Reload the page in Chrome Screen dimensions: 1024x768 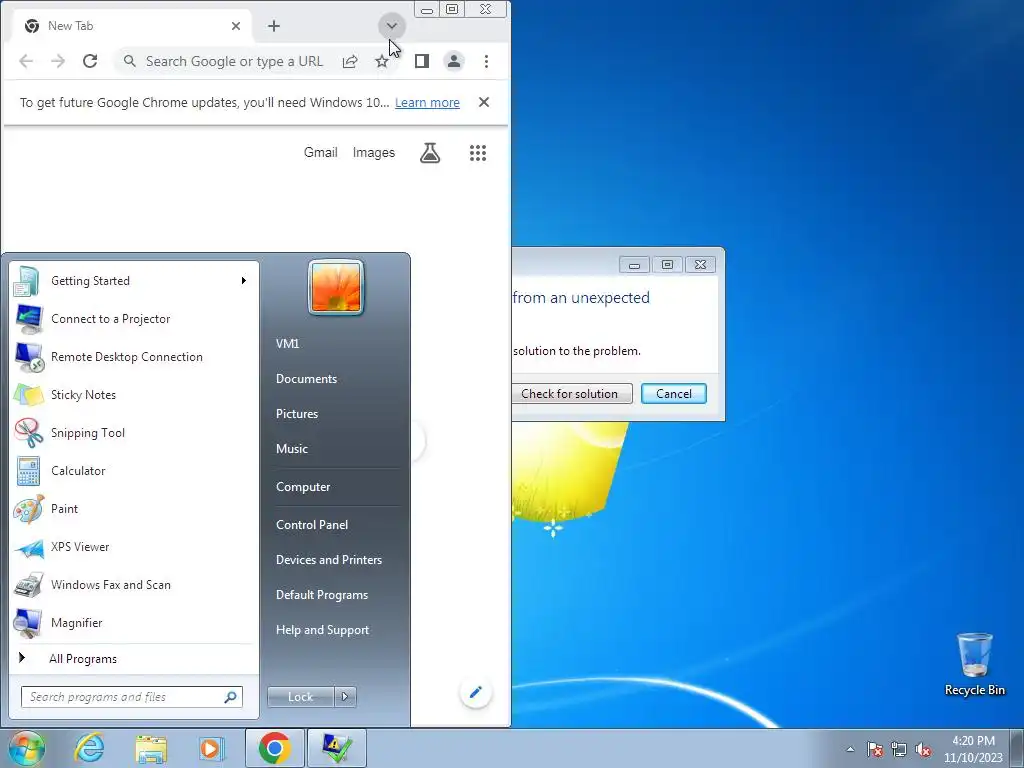(90, 61)
